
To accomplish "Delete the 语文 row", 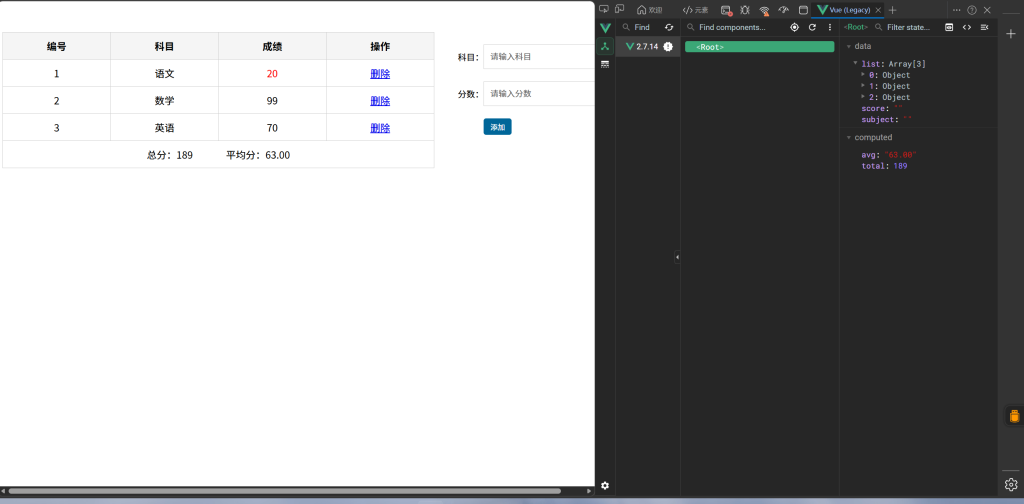I will (380, 74).
